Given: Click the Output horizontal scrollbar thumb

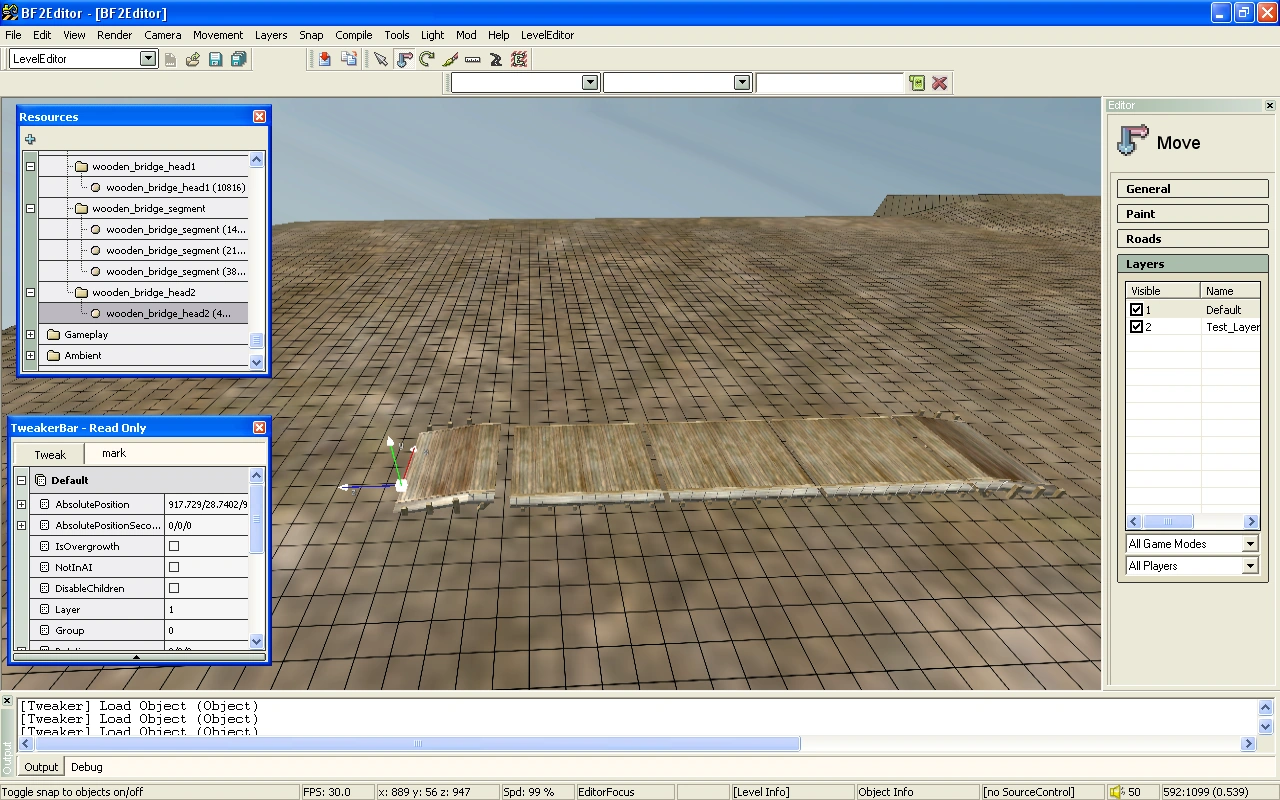Looking at the screenshot, I should click(418, 744).
